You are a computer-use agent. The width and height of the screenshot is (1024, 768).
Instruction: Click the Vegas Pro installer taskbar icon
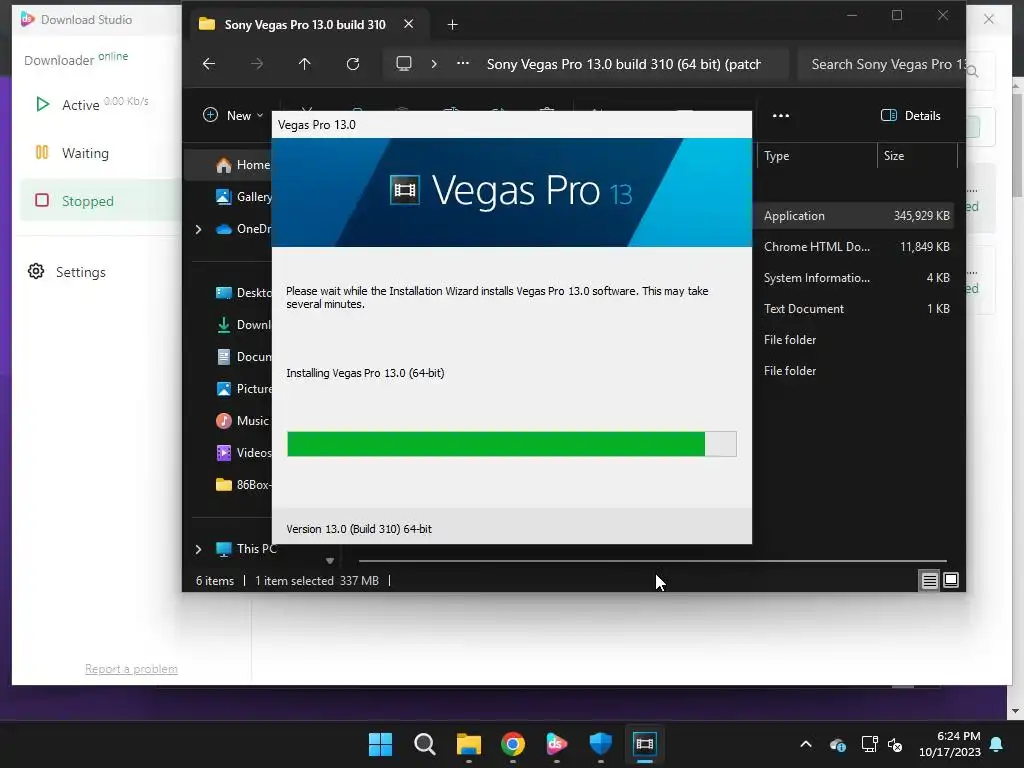click(645, 744)
